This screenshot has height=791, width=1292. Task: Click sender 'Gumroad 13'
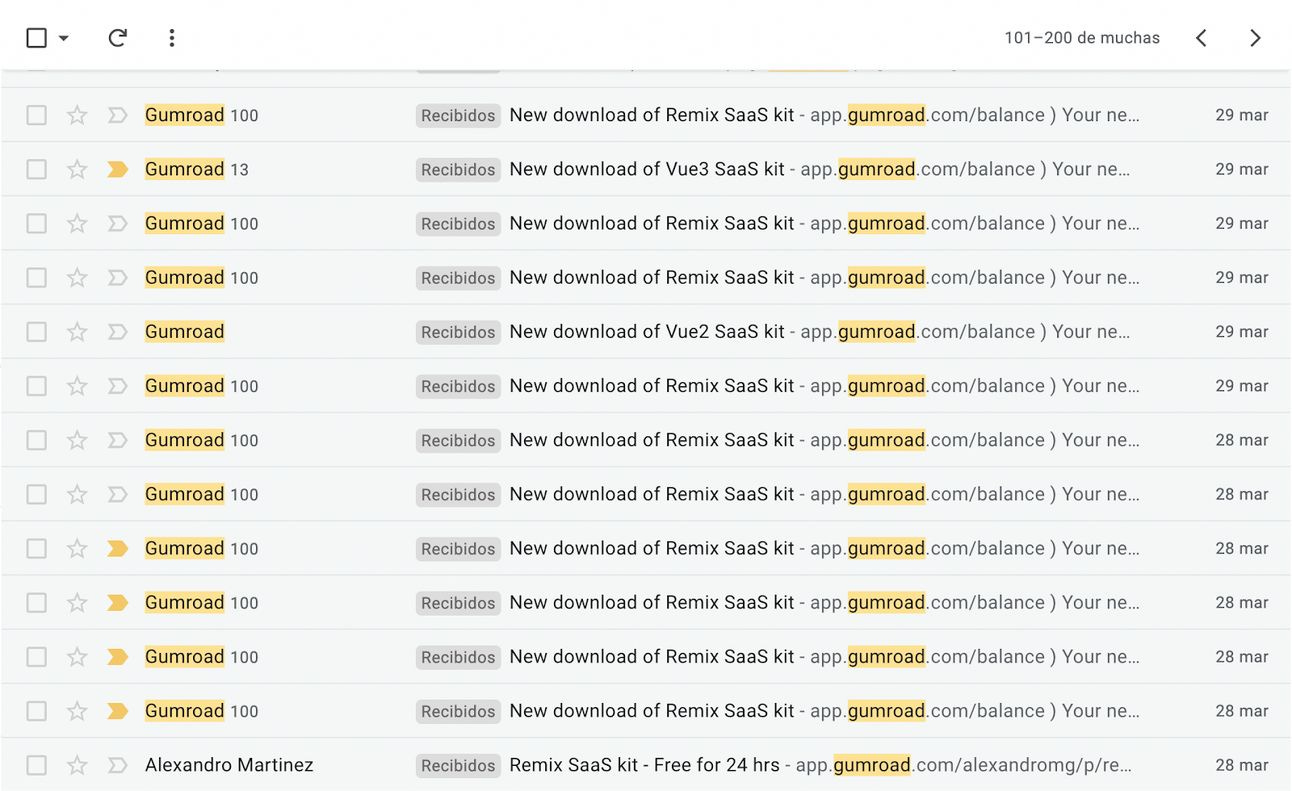tap(197, 169)
